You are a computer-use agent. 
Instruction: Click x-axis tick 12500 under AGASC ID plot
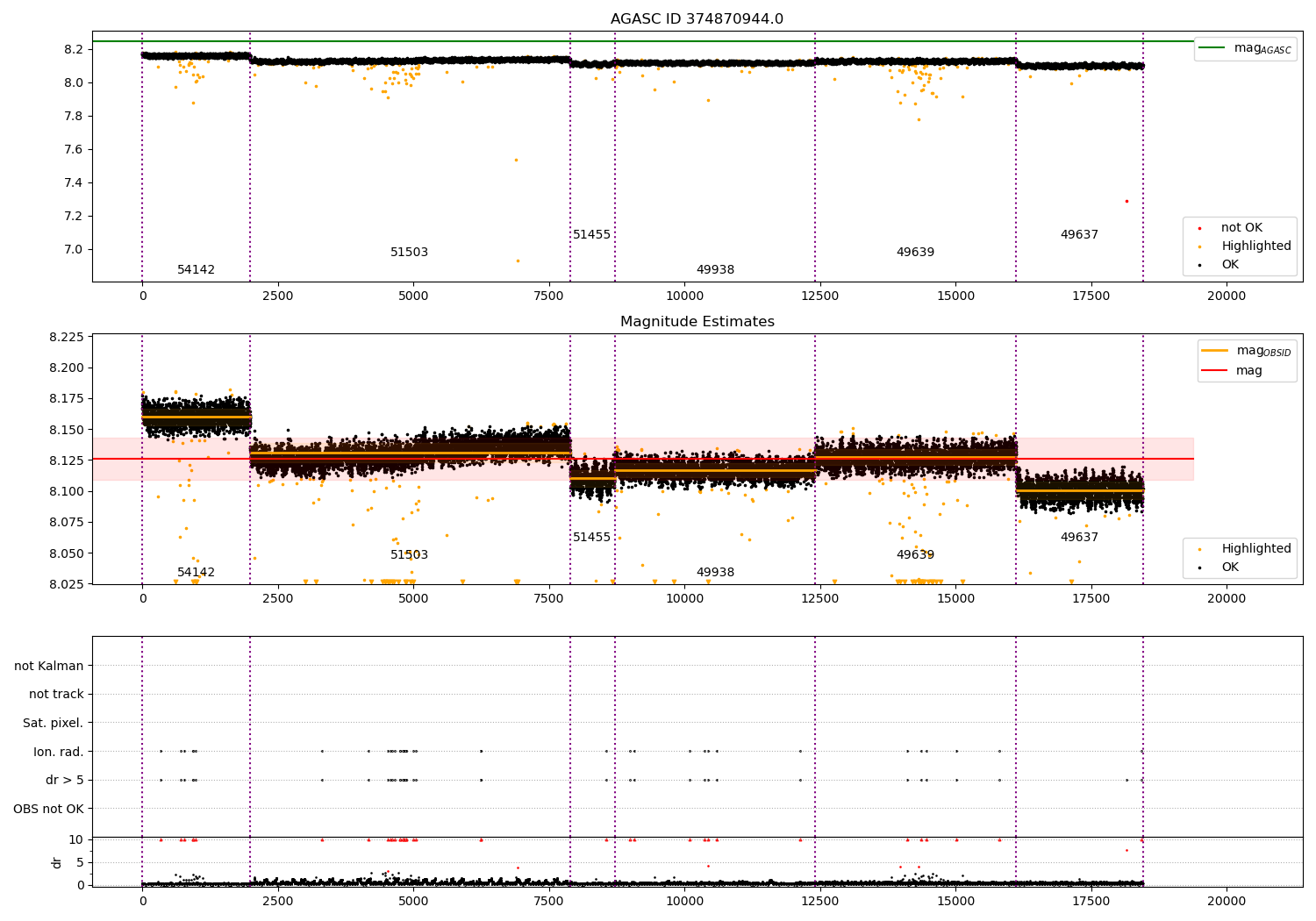click(x=819, y=296)
